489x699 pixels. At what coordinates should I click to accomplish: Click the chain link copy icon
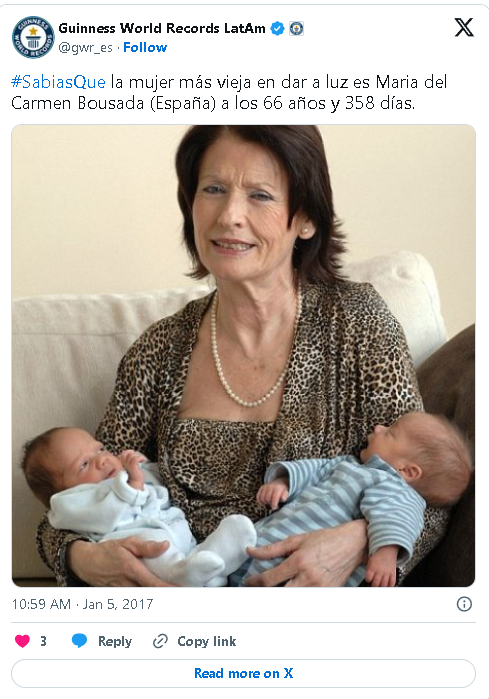point(160,641)
